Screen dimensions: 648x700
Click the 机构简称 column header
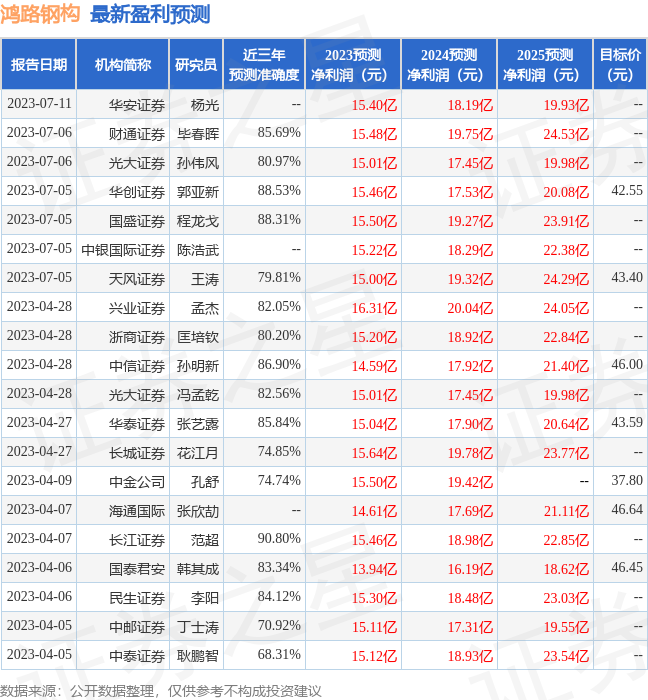coord(123,65)
